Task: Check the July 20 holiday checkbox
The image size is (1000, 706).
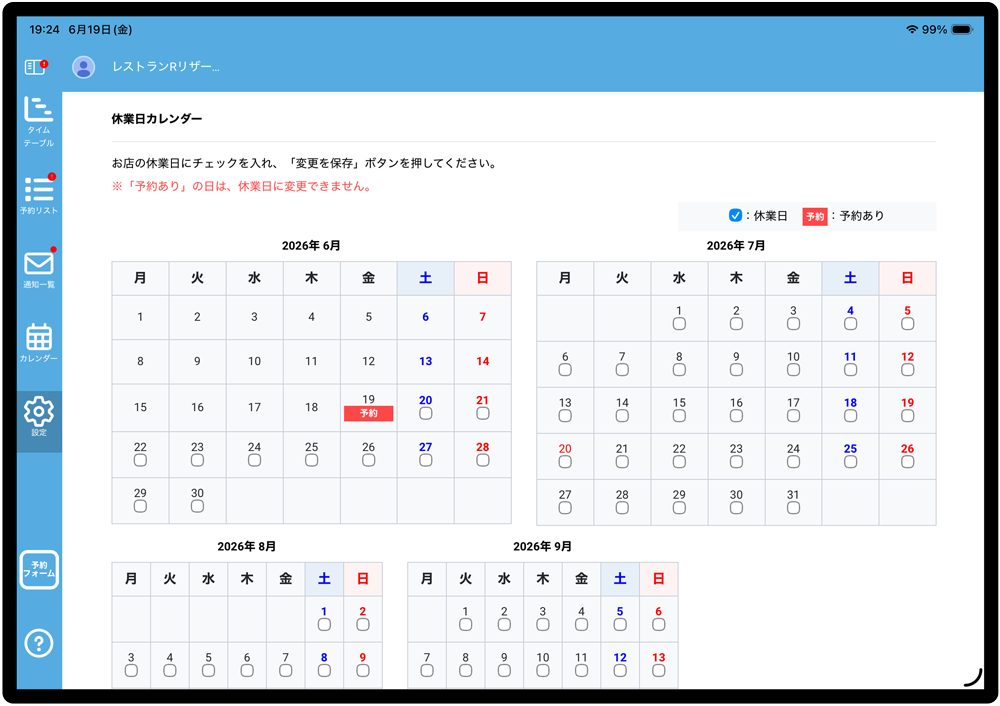Action: click(565, 462)
